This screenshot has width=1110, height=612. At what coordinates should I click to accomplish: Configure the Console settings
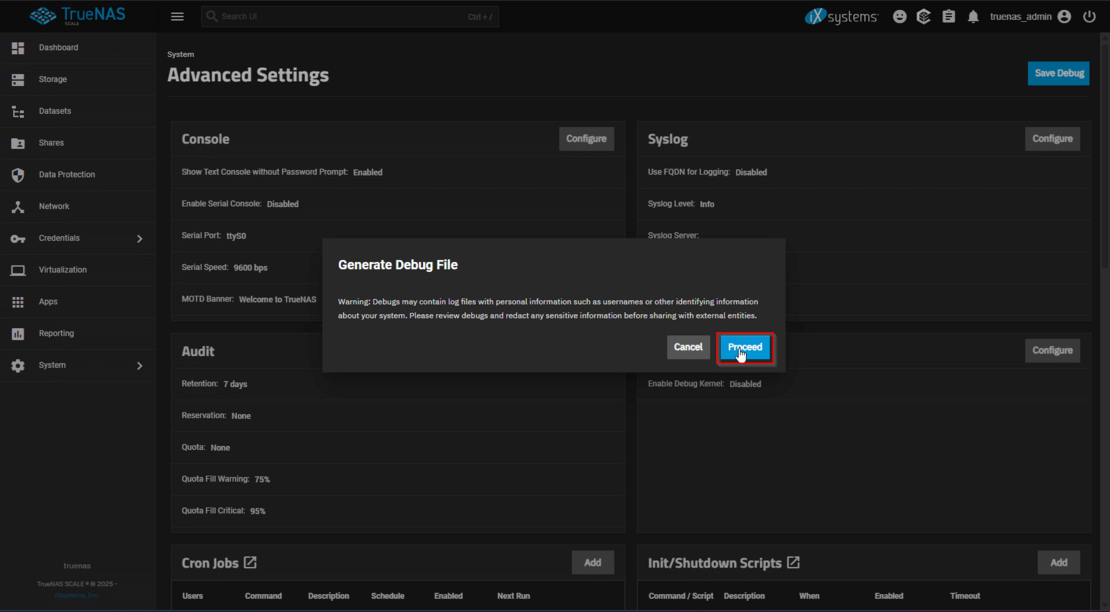click(586, 139)
